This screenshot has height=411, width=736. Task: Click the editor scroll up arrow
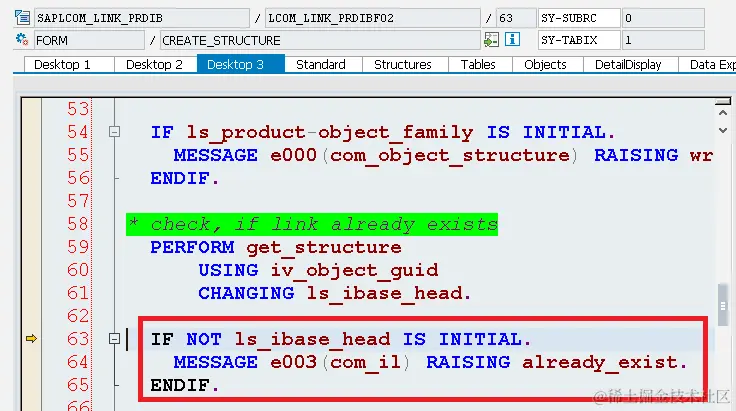[x=723, y=113]
